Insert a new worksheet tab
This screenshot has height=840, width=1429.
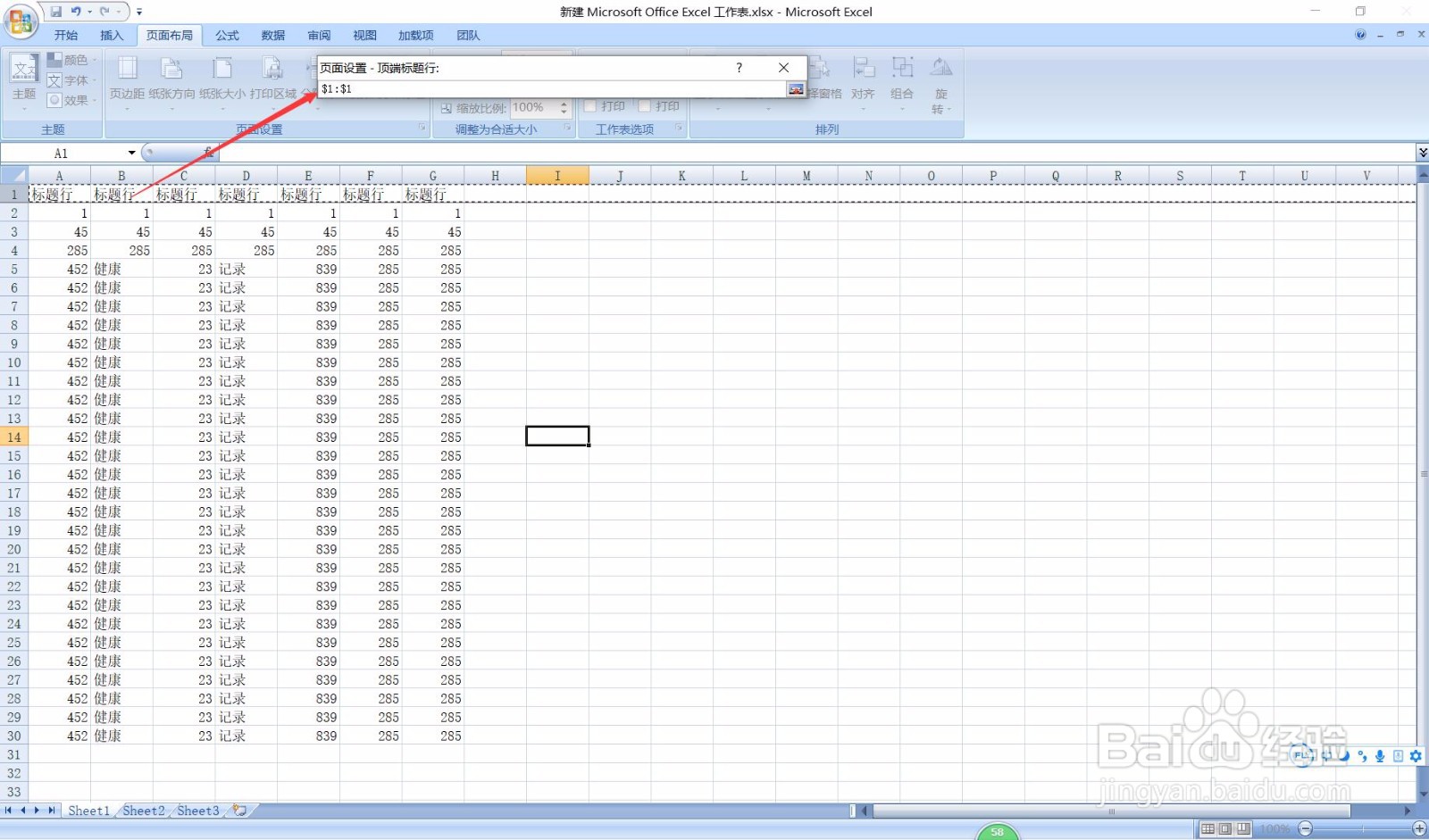click(x=240, y=811)
